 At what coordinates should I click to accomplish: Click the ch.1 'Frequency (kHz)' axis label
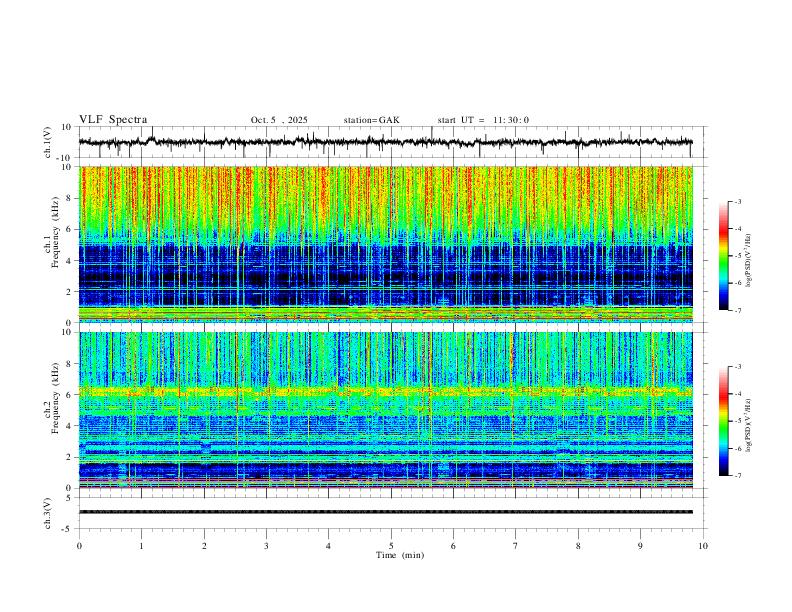tap(55, 232)
